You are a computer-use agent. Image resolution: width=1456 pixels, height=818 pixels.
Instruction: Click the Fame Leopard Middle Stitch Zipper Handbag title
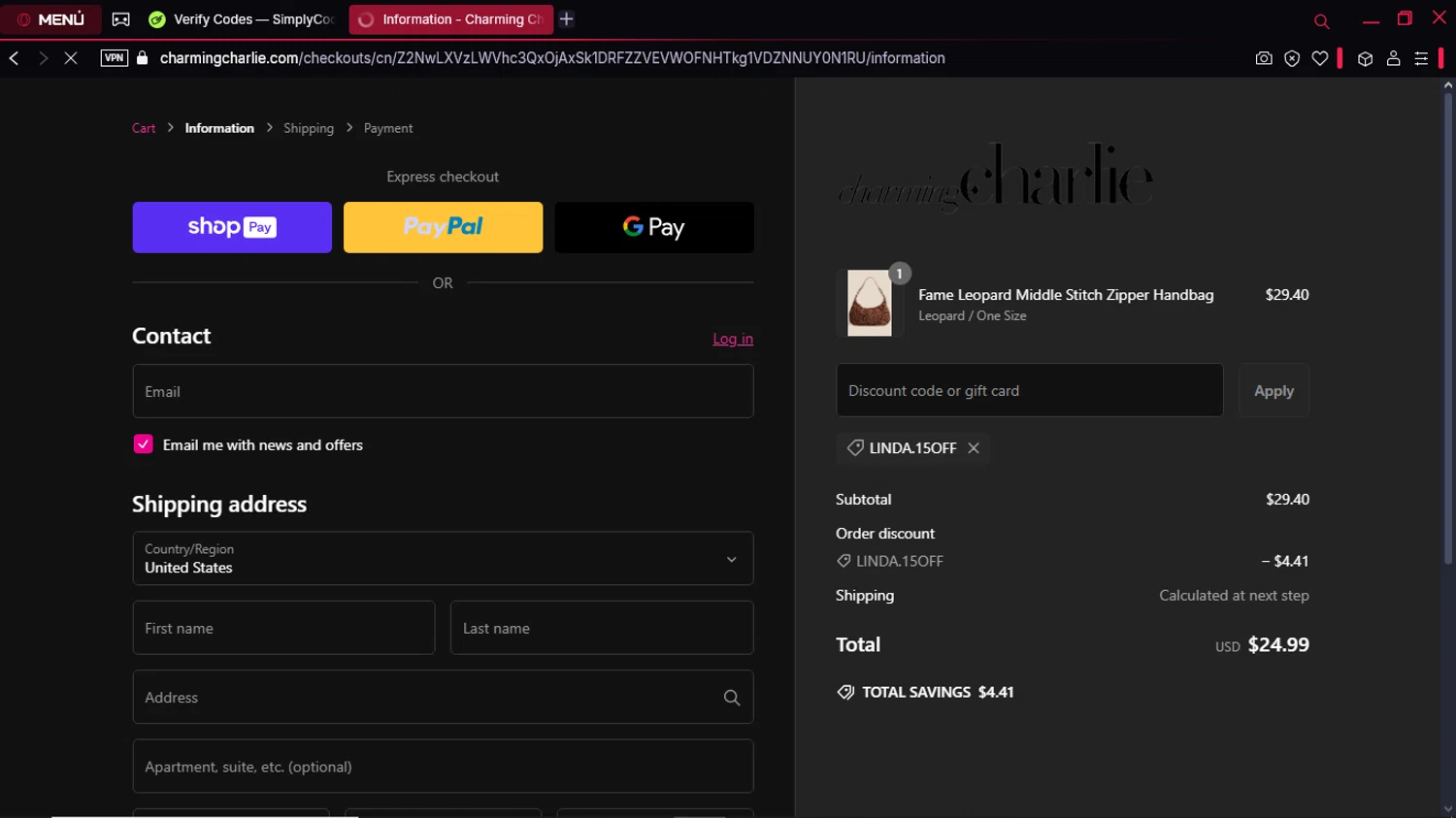point(1066,295)
